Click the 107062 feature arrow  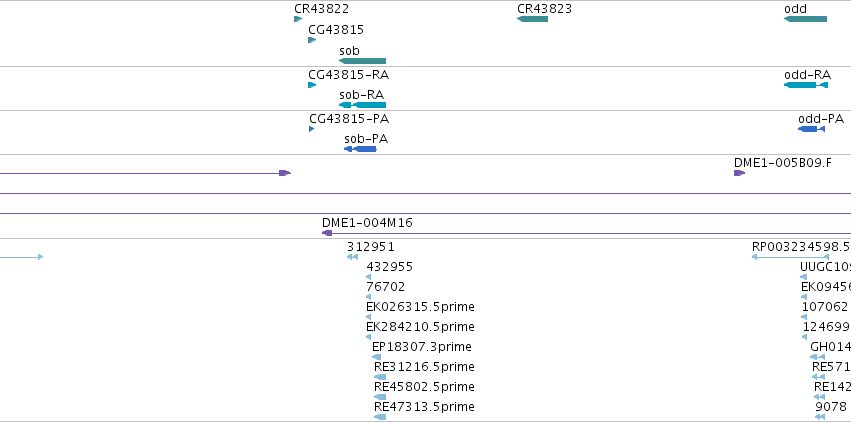804,317
